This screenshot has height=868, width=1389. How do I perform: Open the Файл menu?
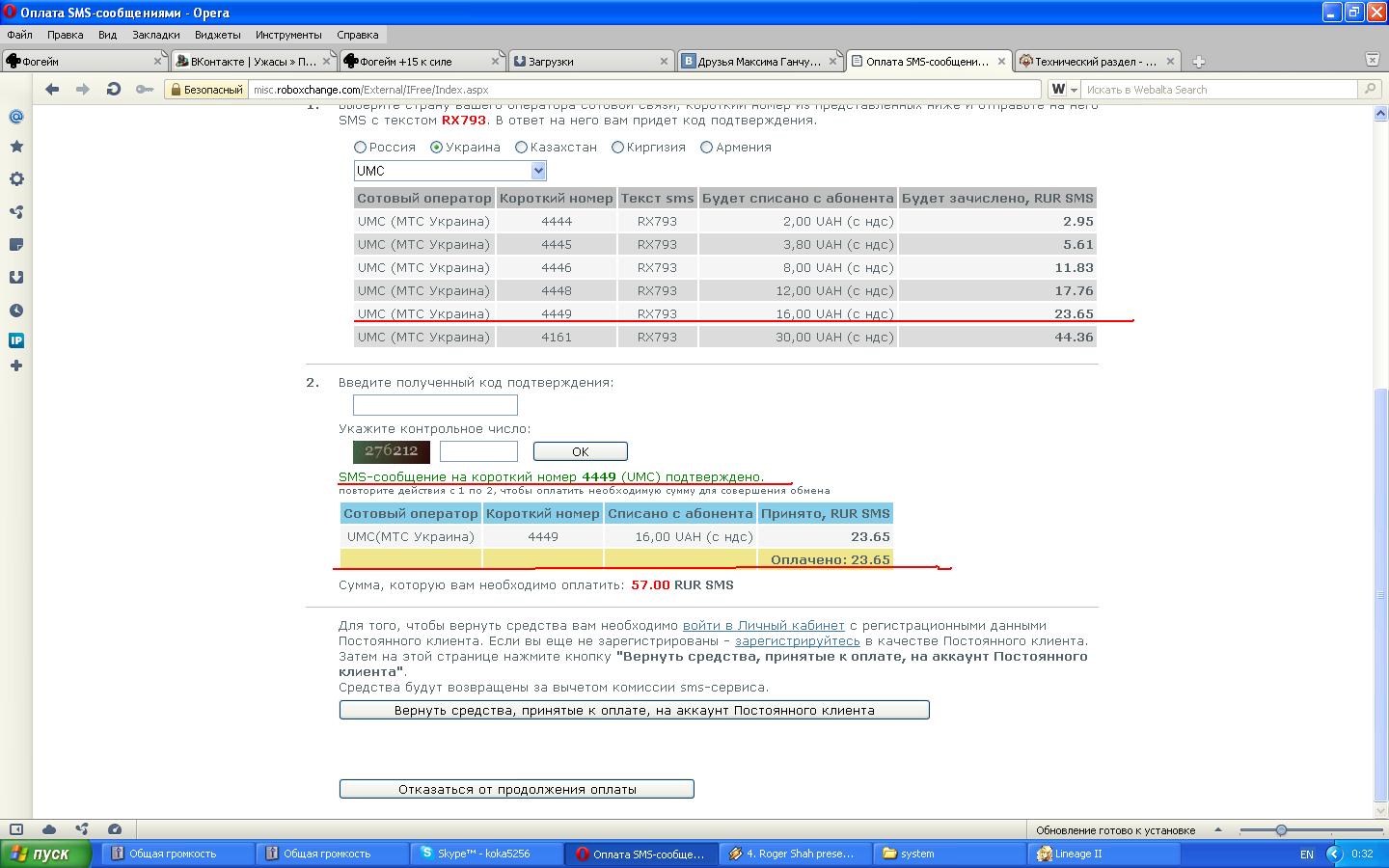pyautogui.click(x=19, y=35)
